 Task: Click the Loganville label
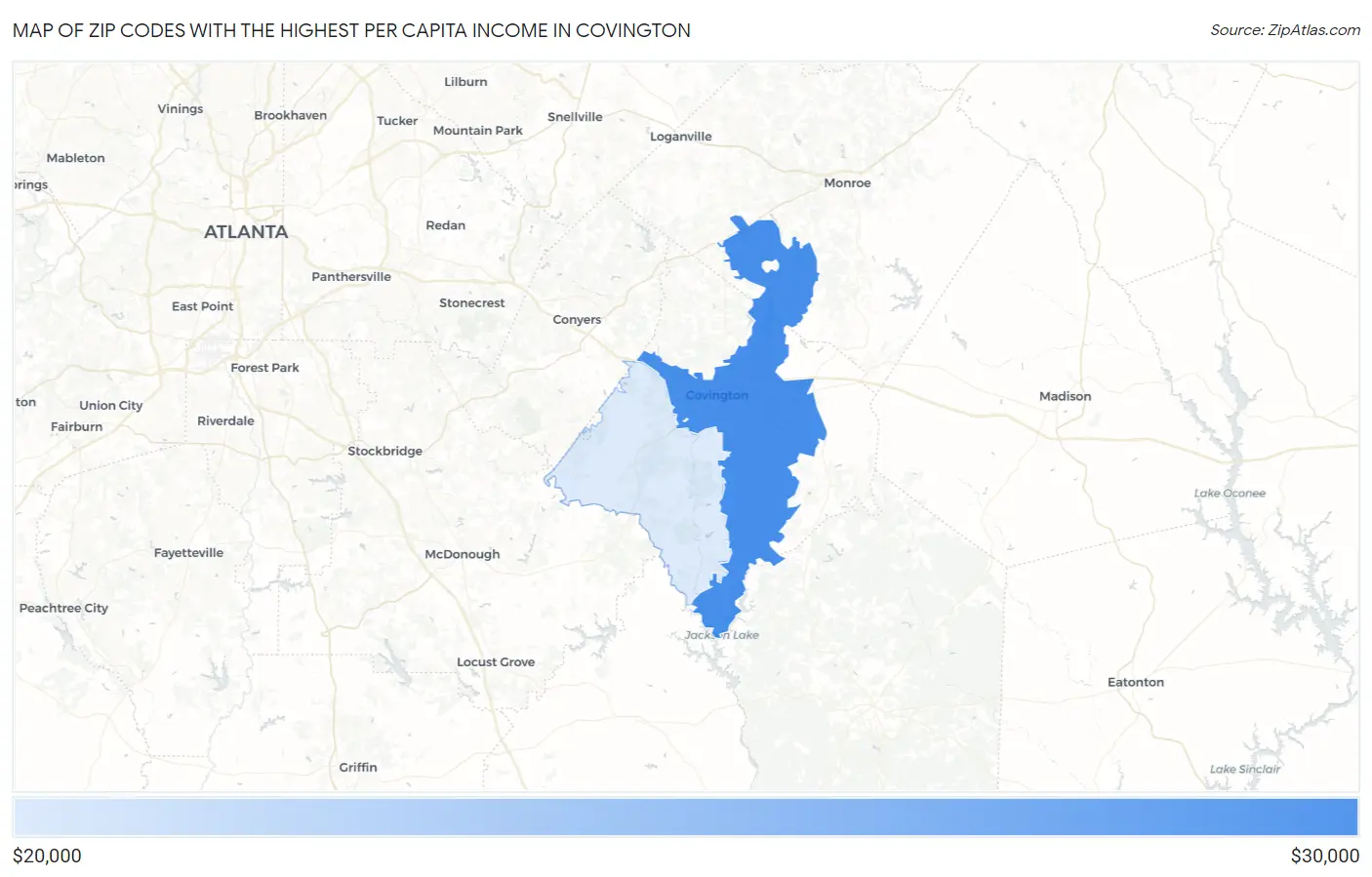[x=681, y=137]
